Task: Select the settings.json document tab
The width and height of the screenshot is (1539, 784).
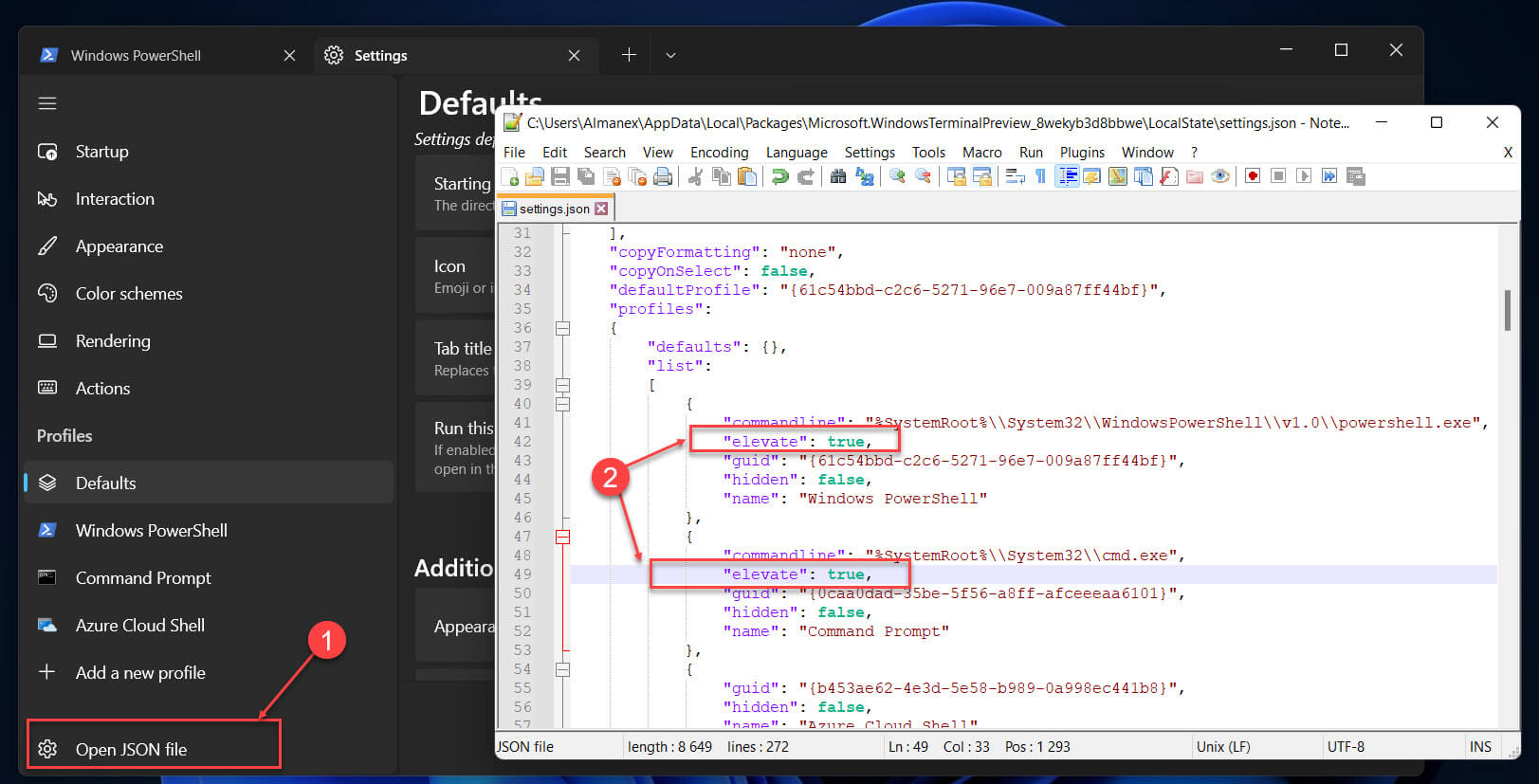Action: click(x=555, y=209)
